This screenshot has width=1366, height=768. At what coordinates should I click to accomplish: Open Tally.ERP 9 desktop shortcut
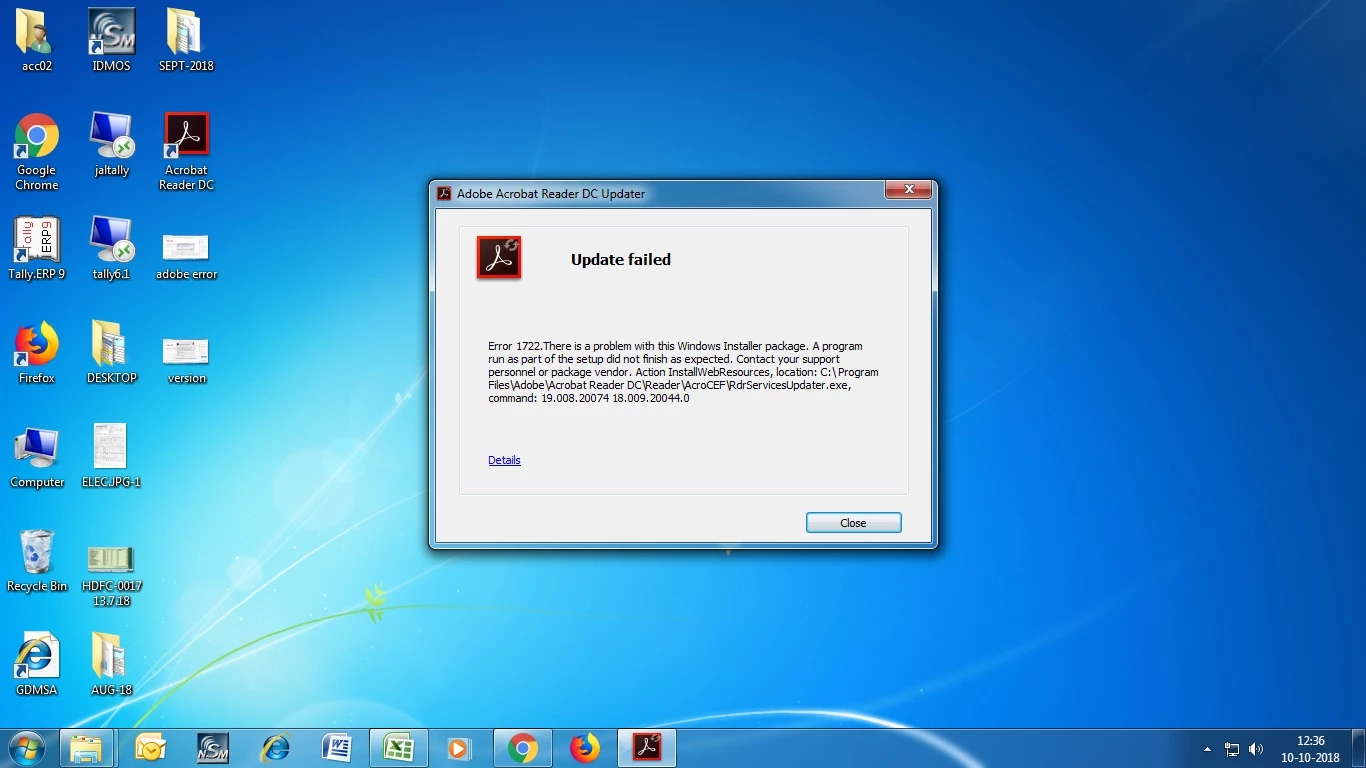[x=37, y=249]
